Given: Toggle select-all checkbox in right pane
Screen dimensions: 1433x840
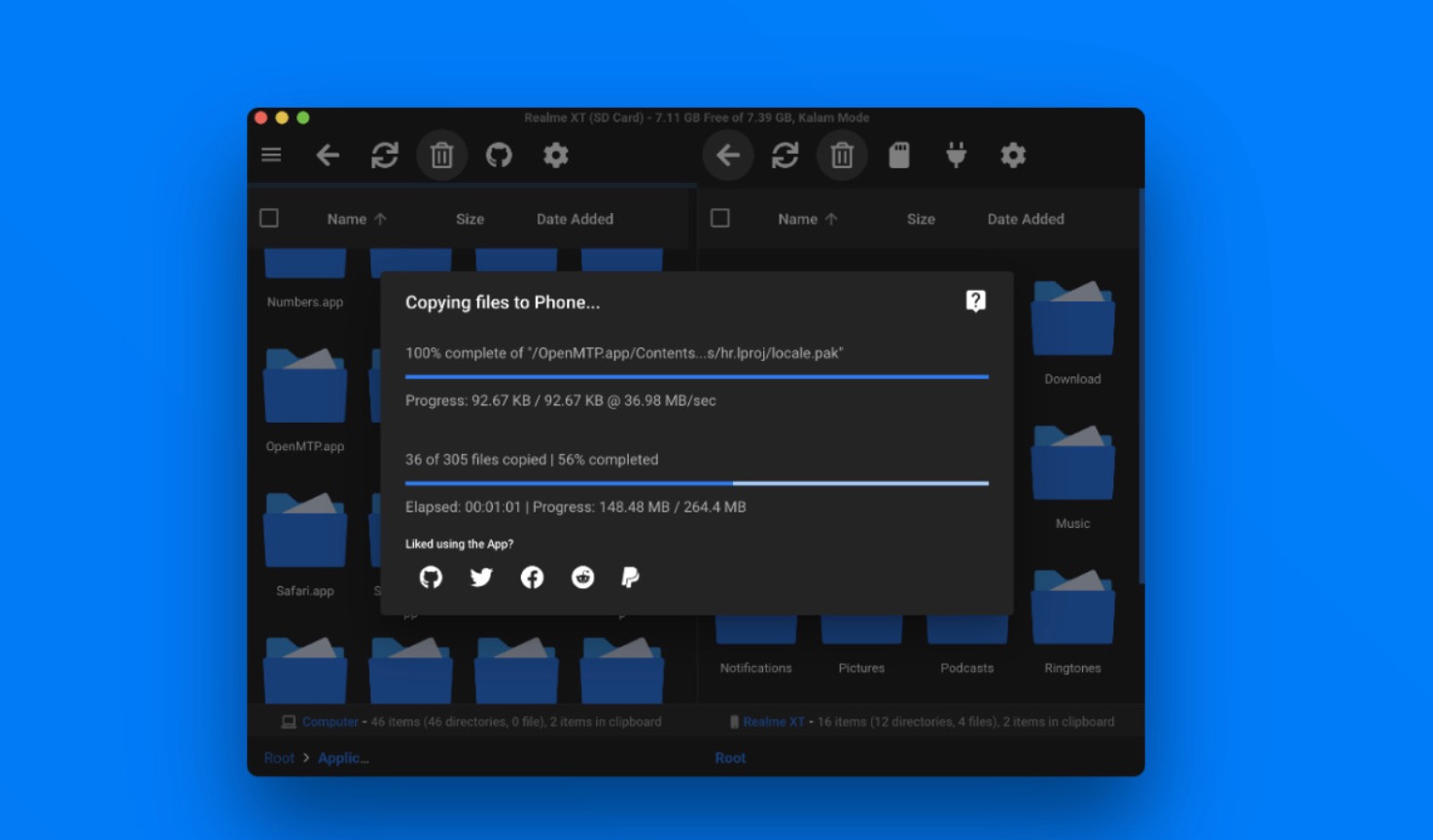Looking at the screenshot, I should pyautogui.click(x=720, y=218).
